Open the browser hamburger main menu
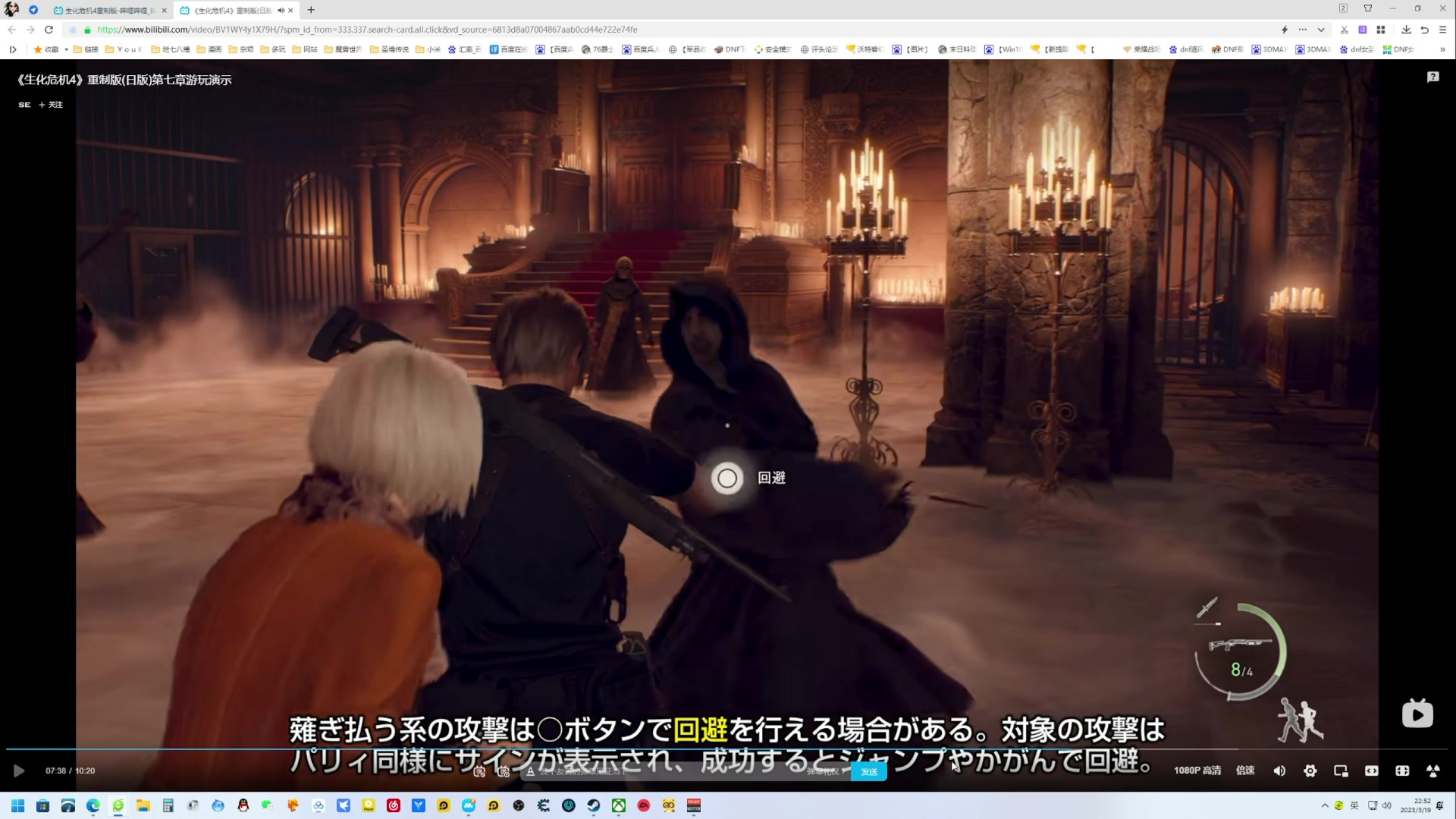1456x819 pixels. click(x=1442, y=30)
